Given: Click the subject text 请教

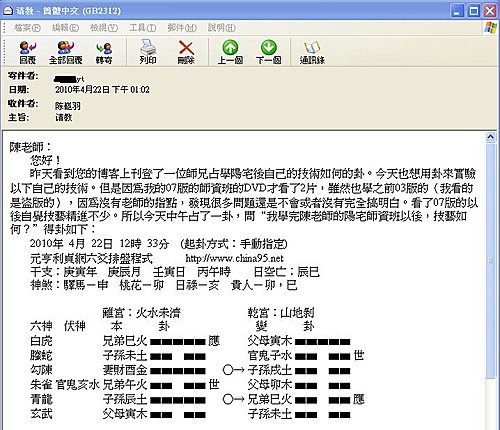Looking at the screenshot, I should coord(63,117).
